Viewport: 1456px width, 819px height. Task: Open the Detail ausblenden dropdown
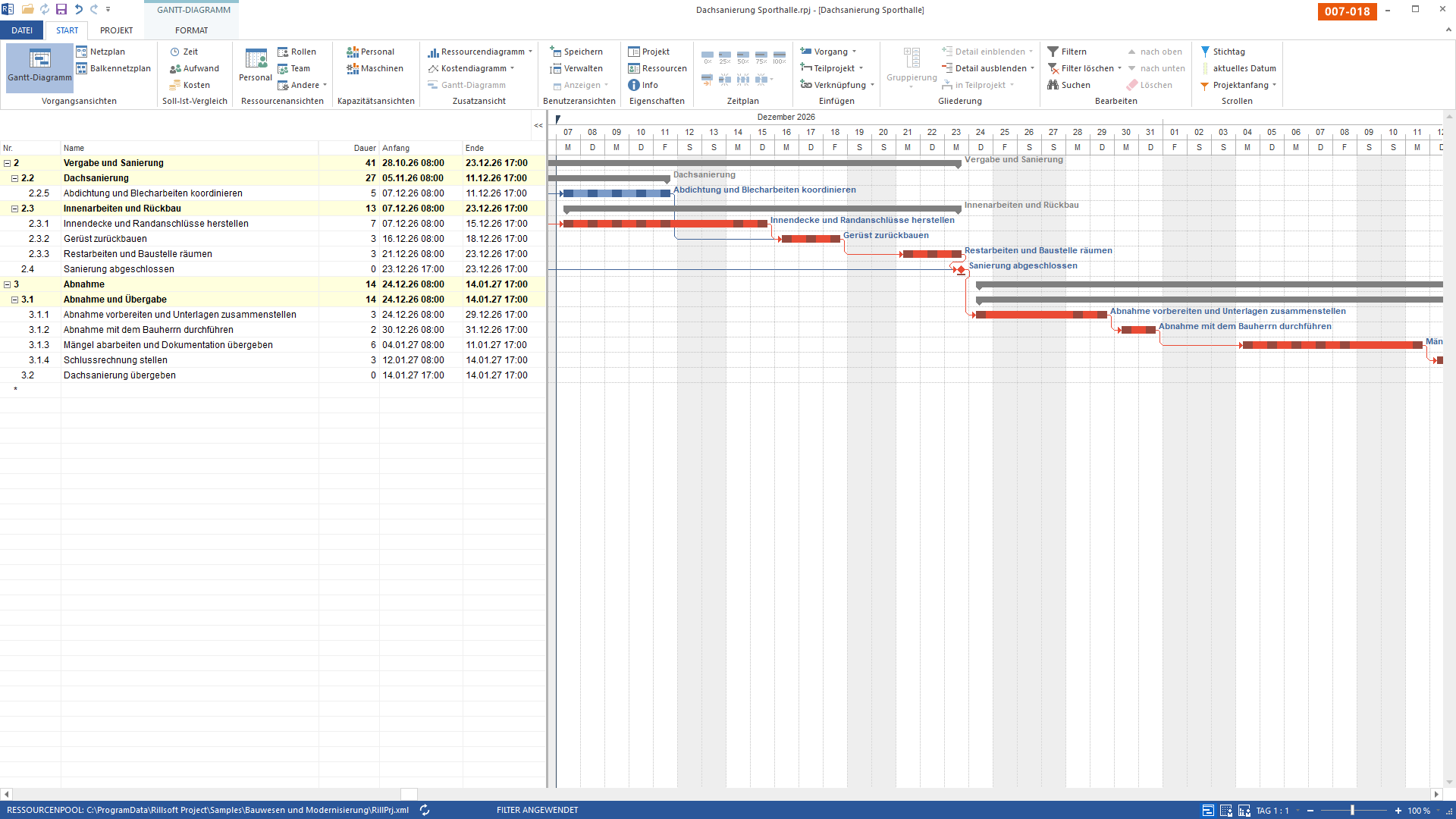1033,68
